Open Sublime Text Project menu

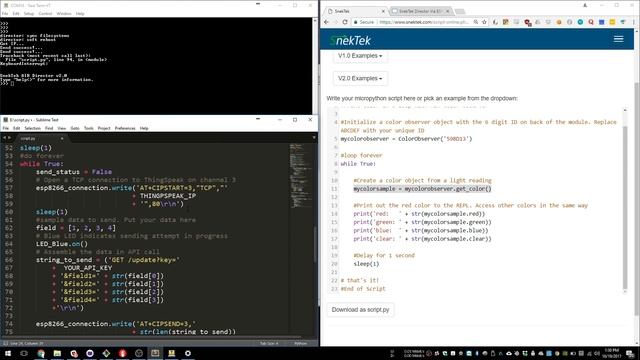point(104,128)
